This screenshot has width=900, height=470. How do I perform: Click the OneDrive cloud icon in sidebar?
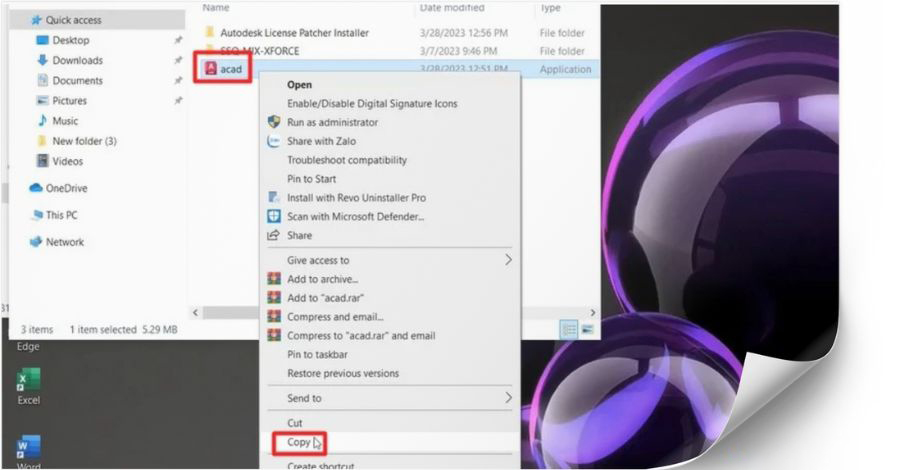click(36, 188)
